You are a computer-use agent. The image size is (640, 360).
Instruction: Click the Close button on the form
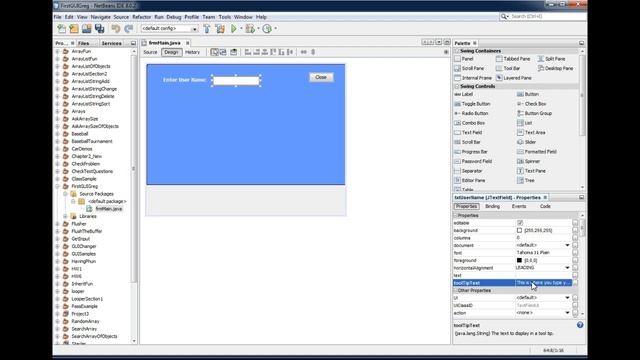pos(321,77)
